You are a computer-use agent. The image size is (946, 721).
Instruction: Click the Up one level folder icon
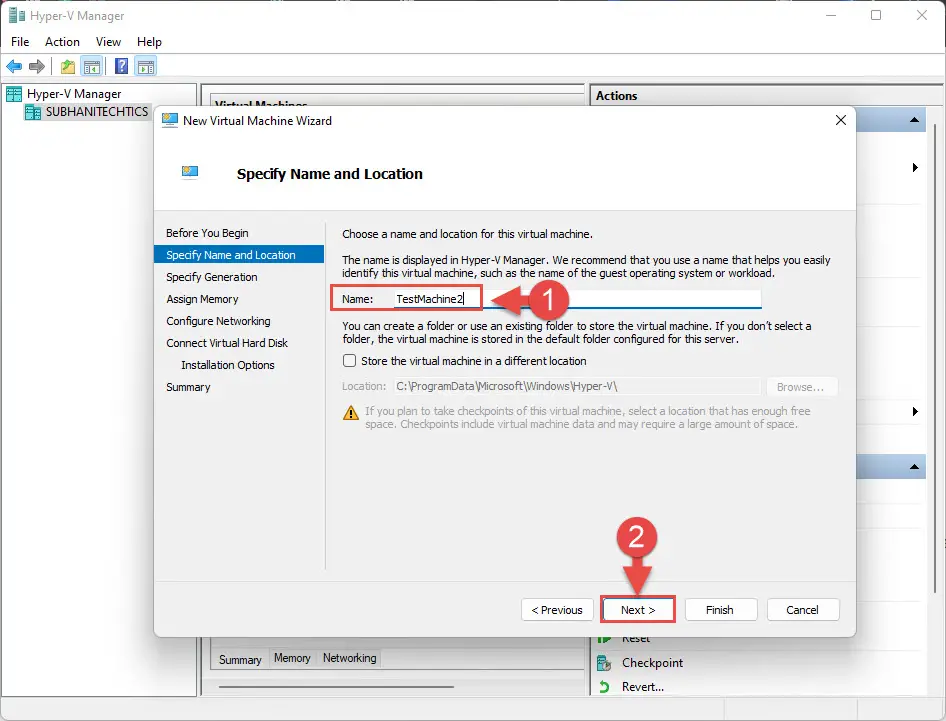[x=68, y=66]
